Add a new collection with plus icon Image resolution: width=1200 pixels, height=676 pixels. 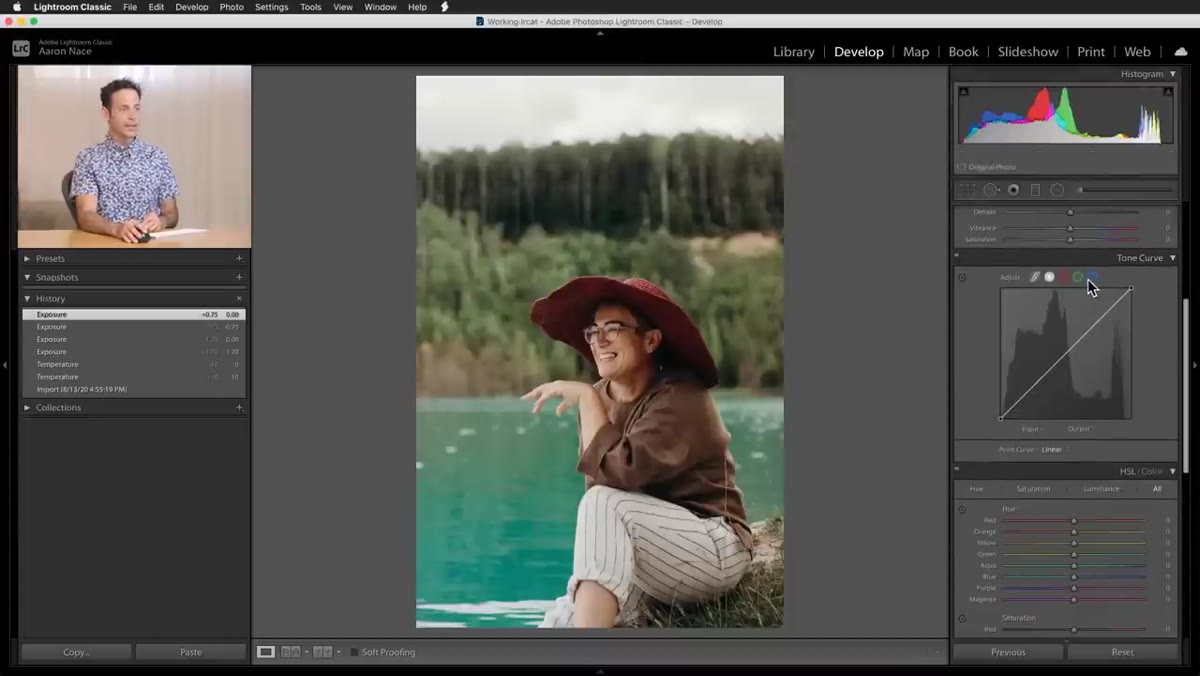tap(239, 407)
